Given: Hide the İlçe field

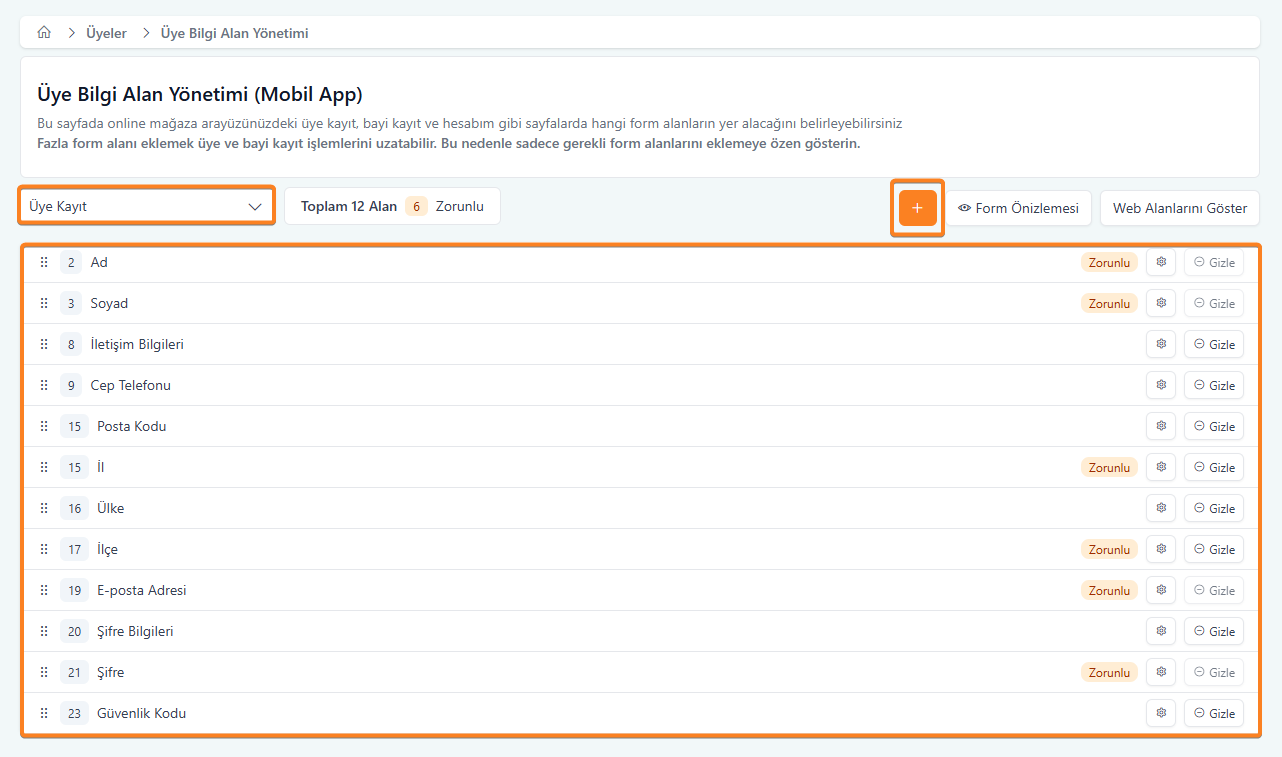Looking at the screenshot, I should (x=1214, y=550).
